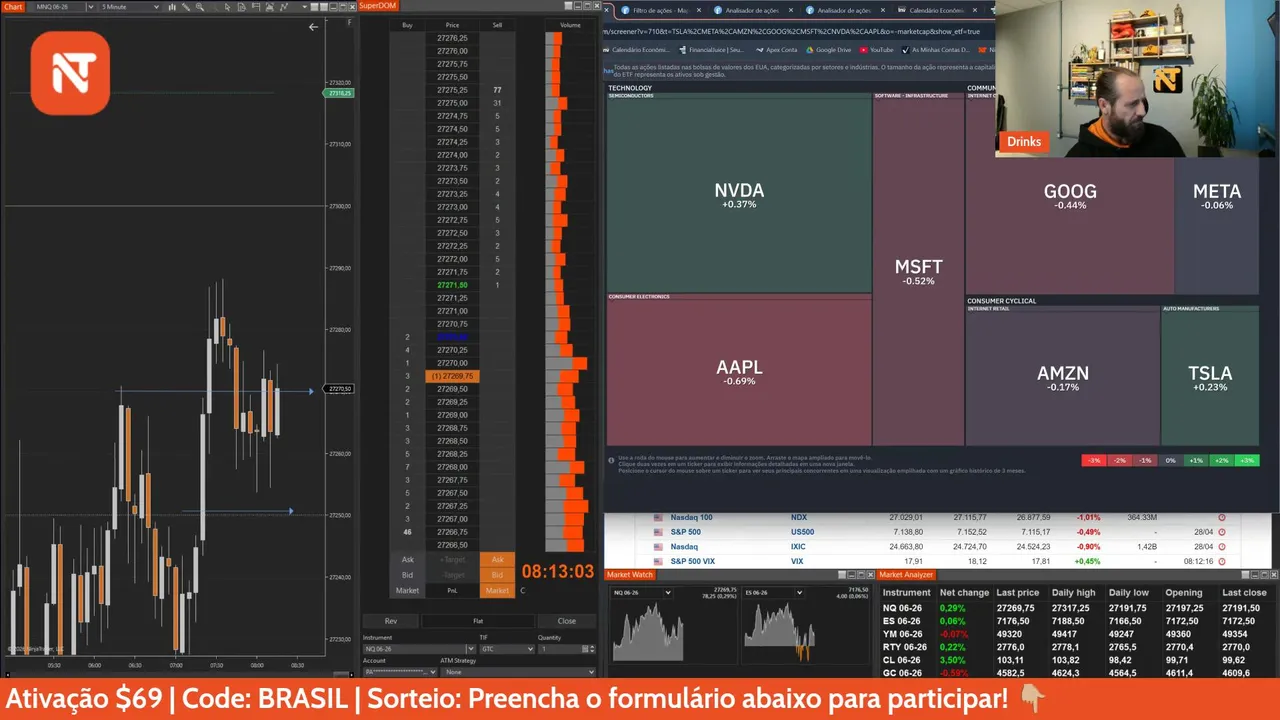Select the CL 06-26 row in Market Analyzer

click(1076, 660)
